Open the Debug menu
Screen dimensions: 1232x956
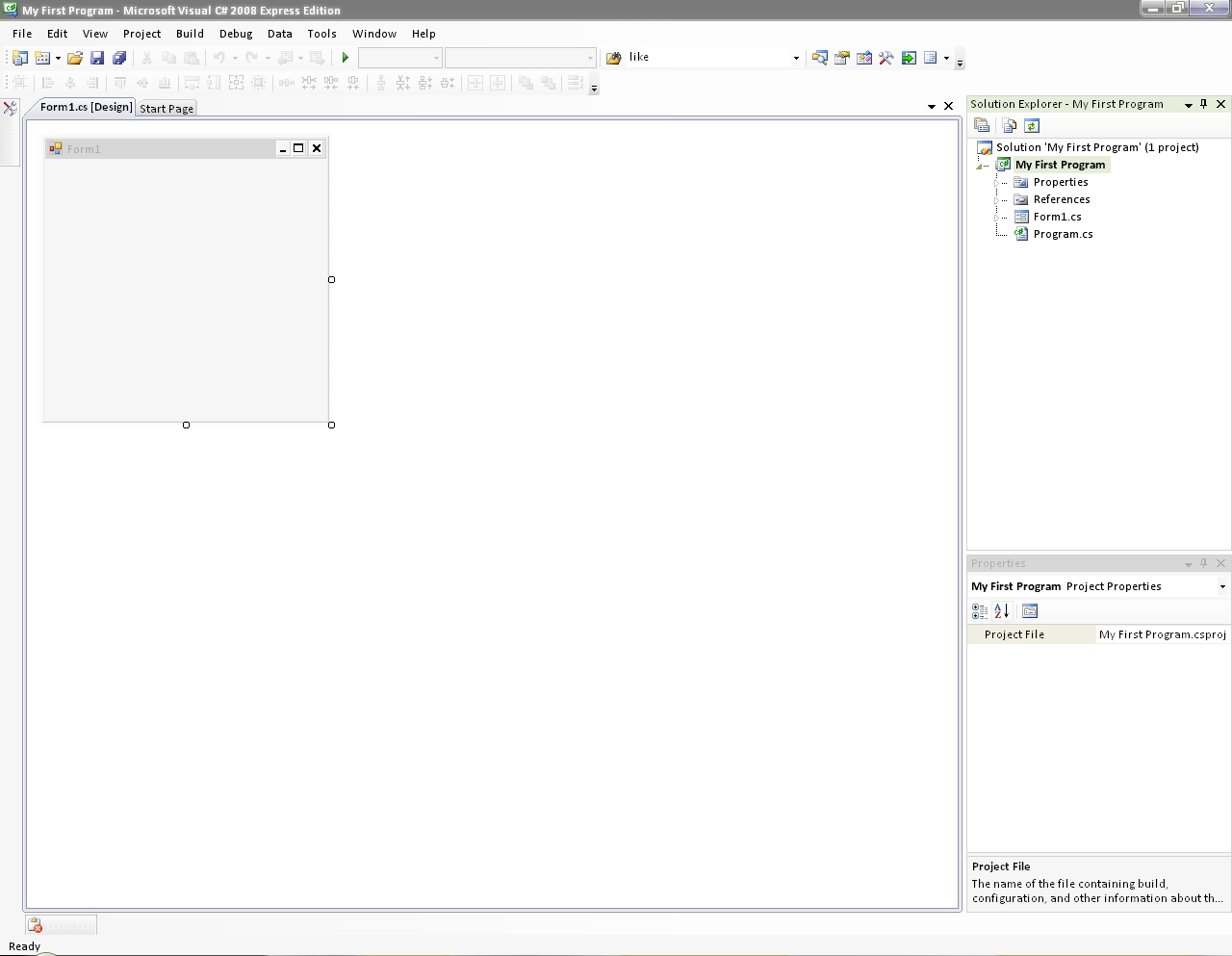click(x=236, y=34)
